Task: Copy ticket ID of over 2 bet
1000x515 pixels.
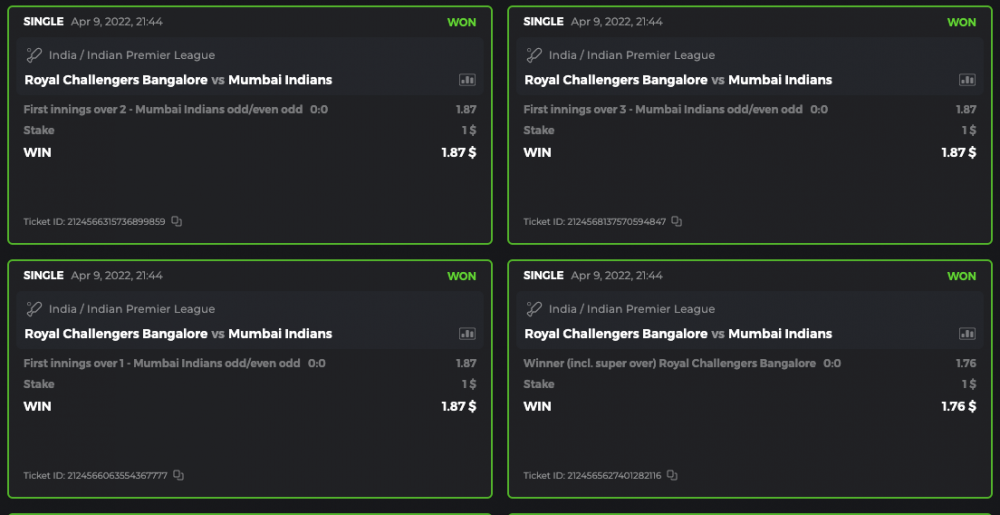Action: coord(177,221)
